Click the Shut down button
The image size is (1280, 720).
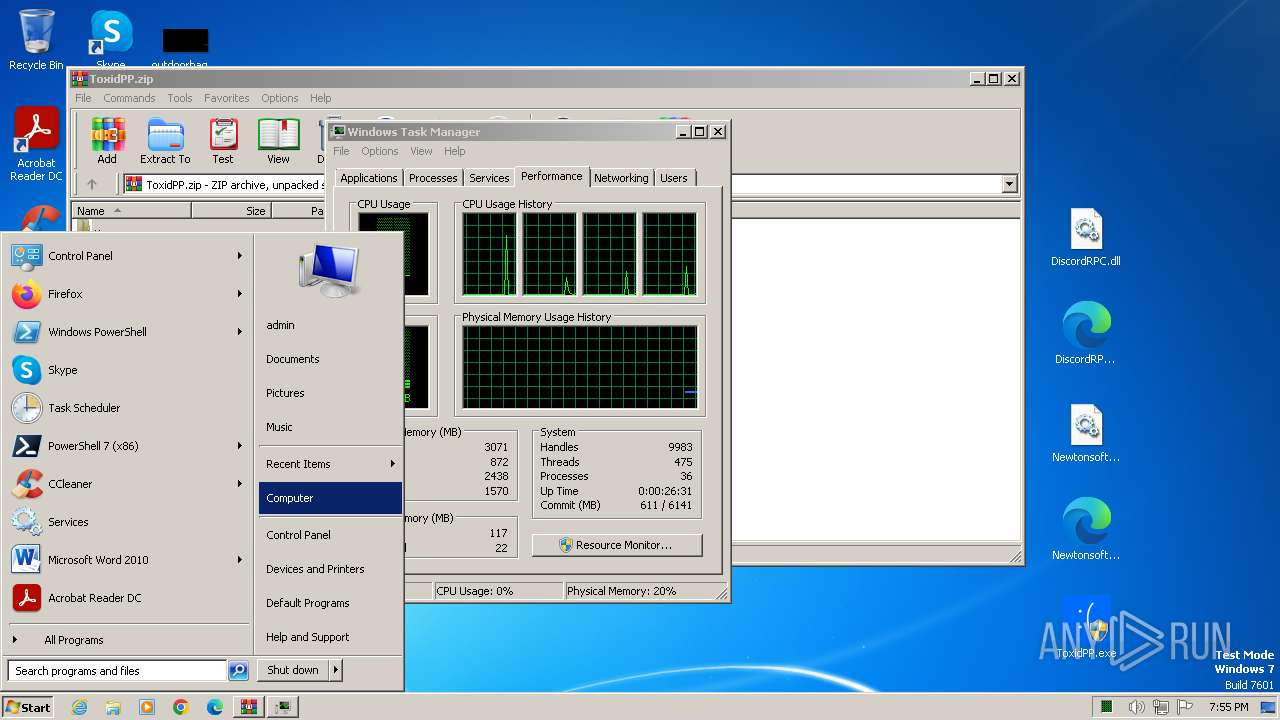pos(293,670)
